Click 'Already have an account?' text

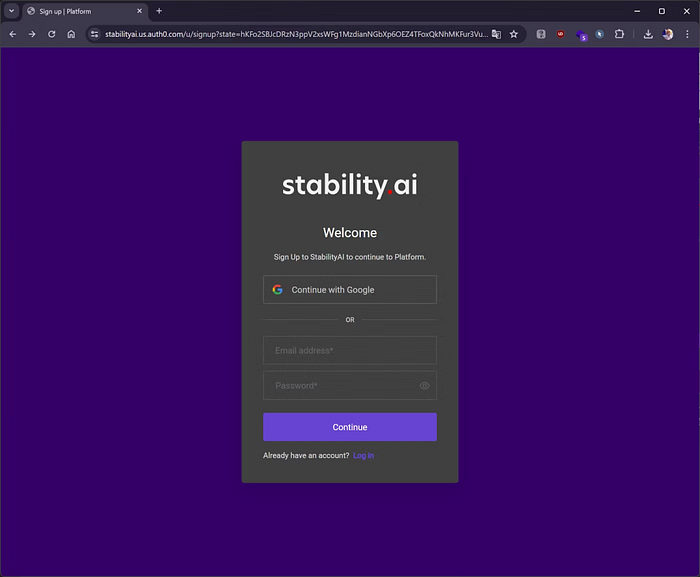[x=306, y=456]
